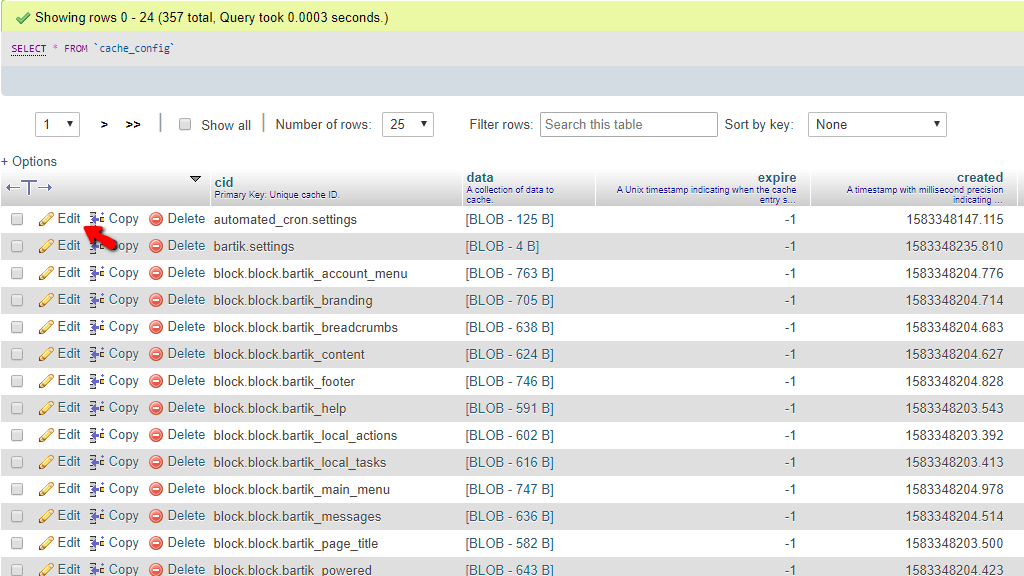Click the column header dropdown triangle
The image size is (1024, 576).
(195, 179)
